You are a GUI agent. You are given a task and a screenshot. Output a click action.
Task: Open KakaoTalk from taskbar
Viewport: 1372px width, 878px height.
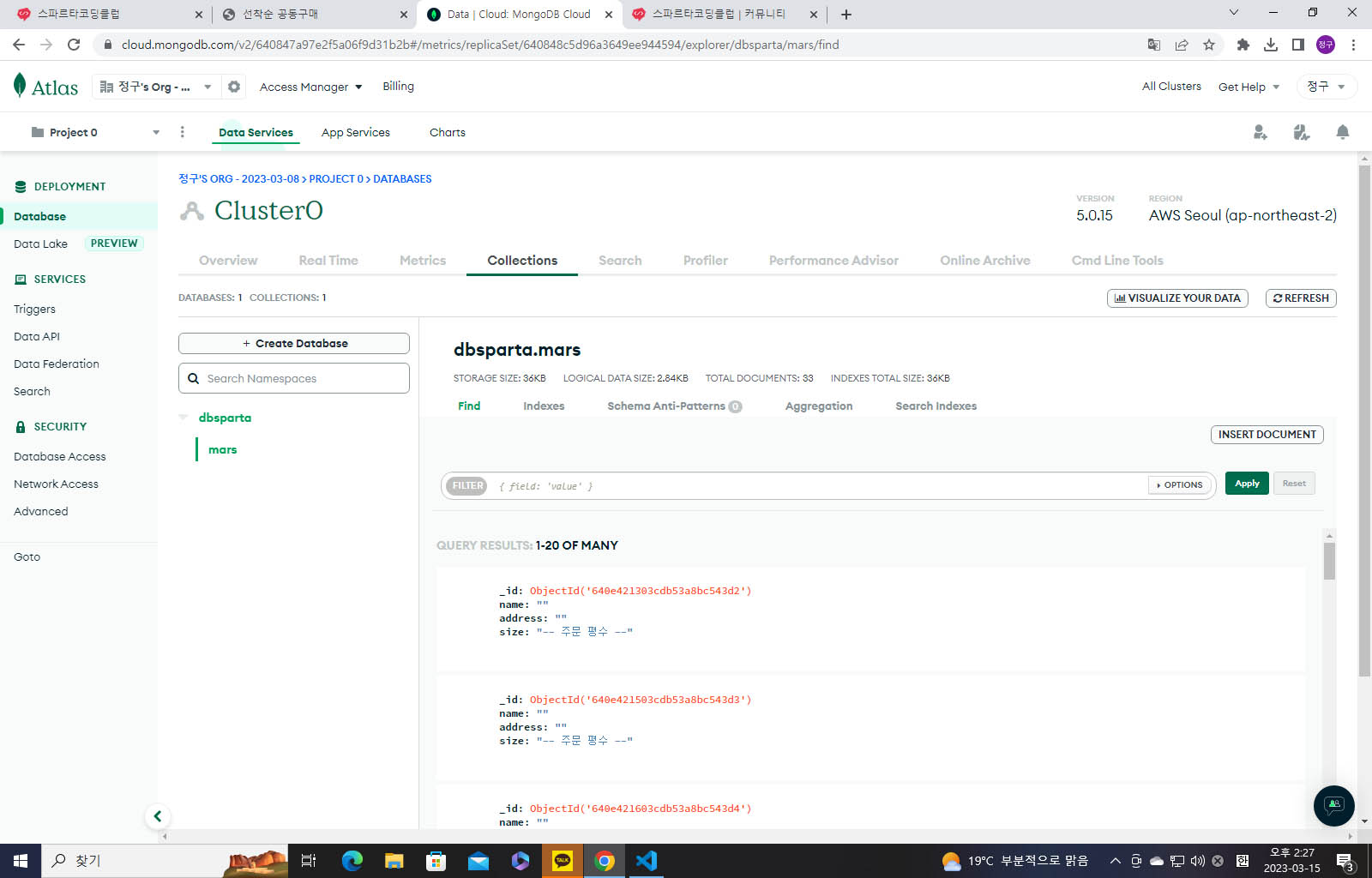click(x=563, y=861)
